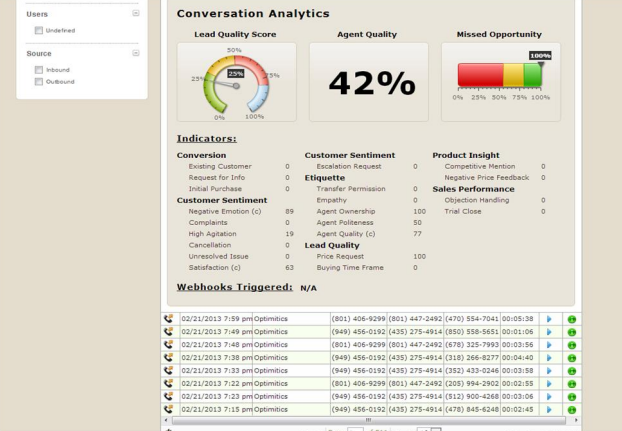Enable the Outbound source filter
This screenshot has width=622, height=431.
click(38, 82)
